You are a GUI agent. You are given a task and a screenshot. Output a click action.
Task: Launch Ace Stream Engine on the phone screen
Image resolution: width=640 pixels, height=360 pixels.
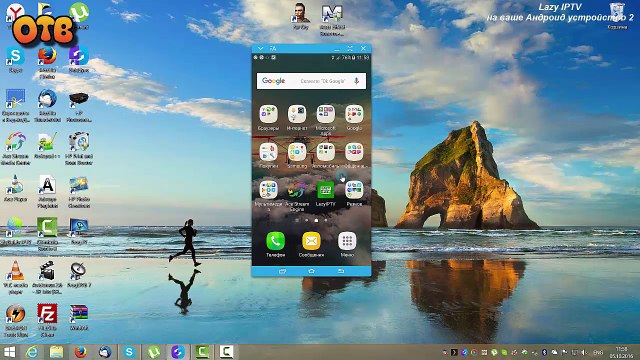(x=297, y=191)
